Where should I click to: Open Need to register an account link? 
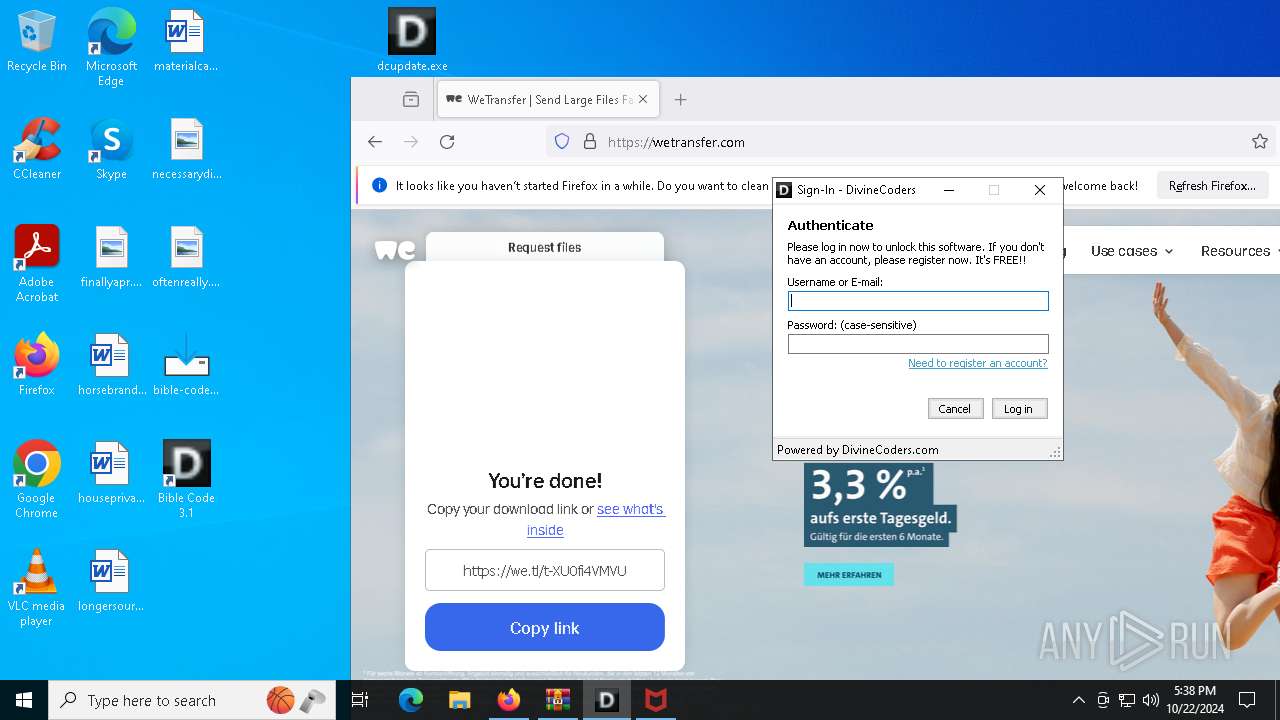977,363
